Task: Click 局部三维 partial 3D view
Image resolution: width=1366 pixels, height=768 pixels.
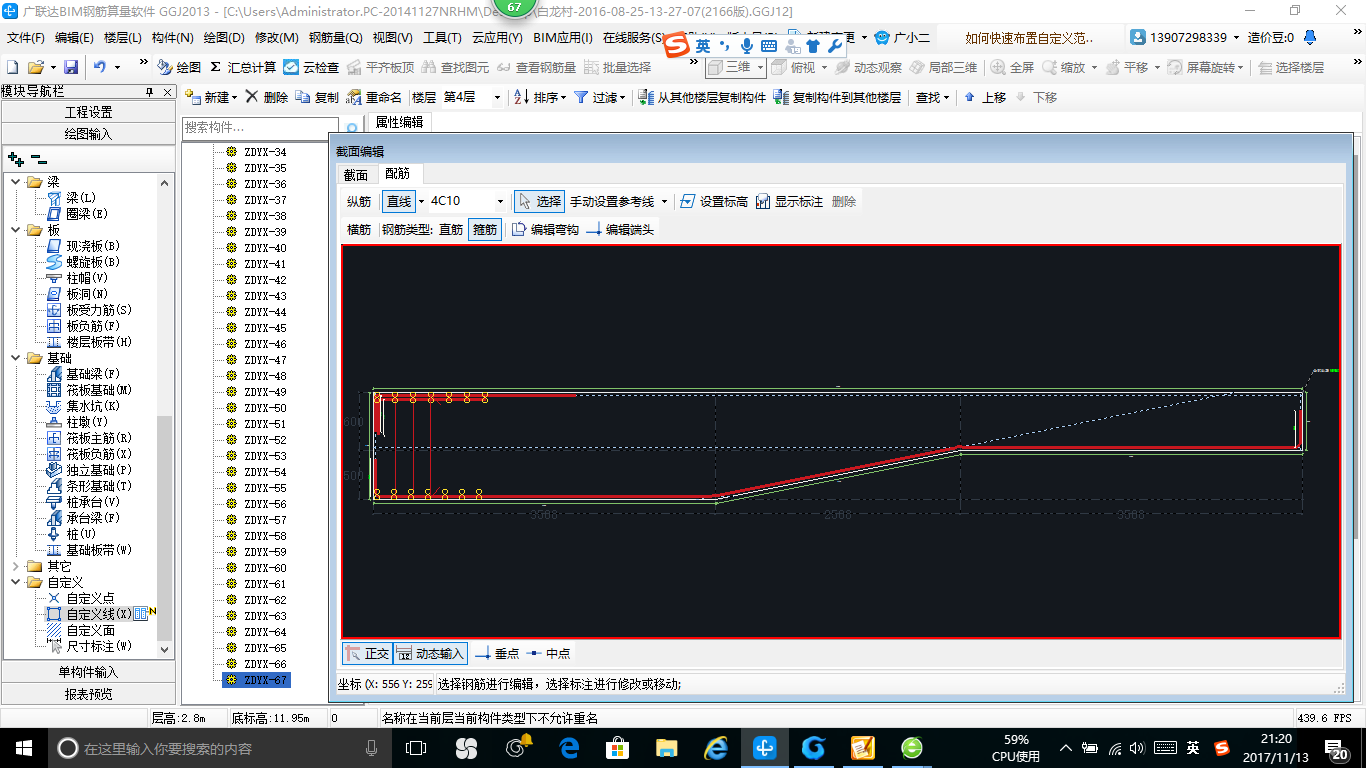Action: (942, 67)
